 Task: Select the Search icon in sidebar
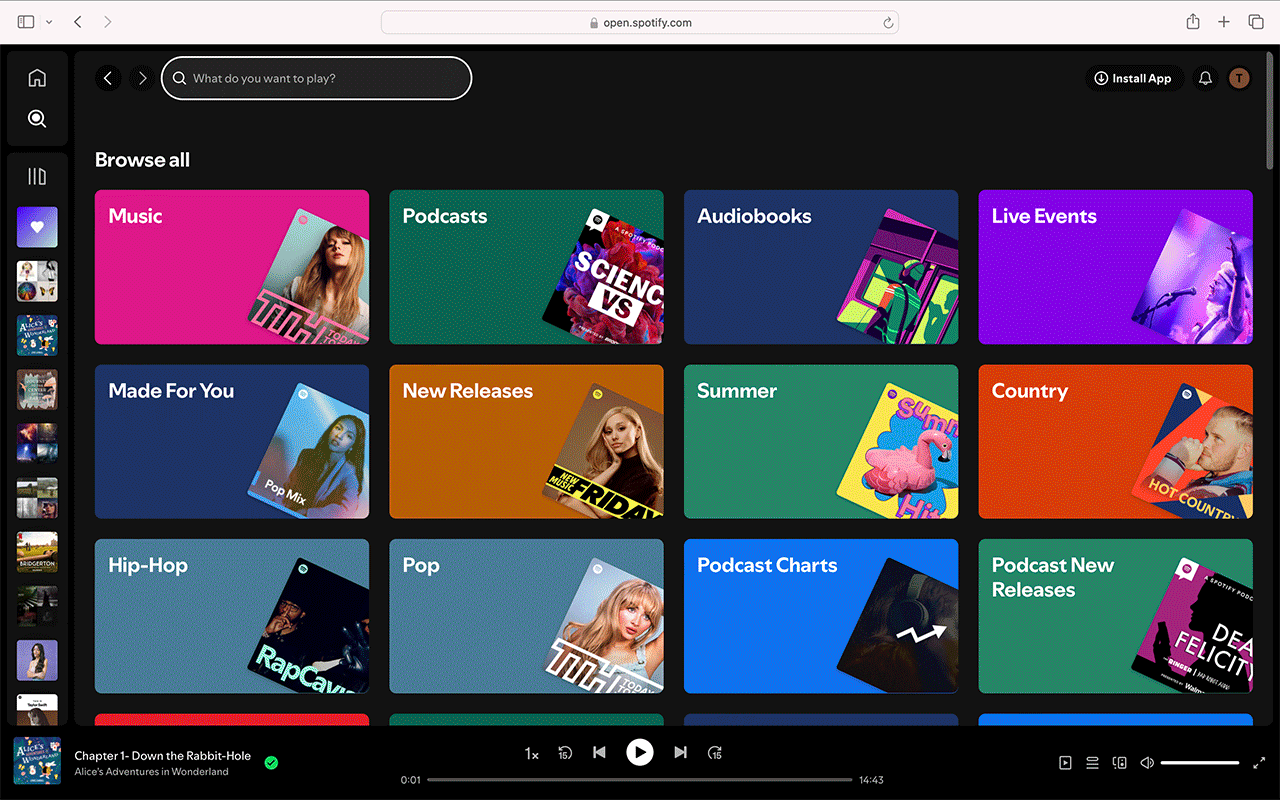tap(37, 118)
